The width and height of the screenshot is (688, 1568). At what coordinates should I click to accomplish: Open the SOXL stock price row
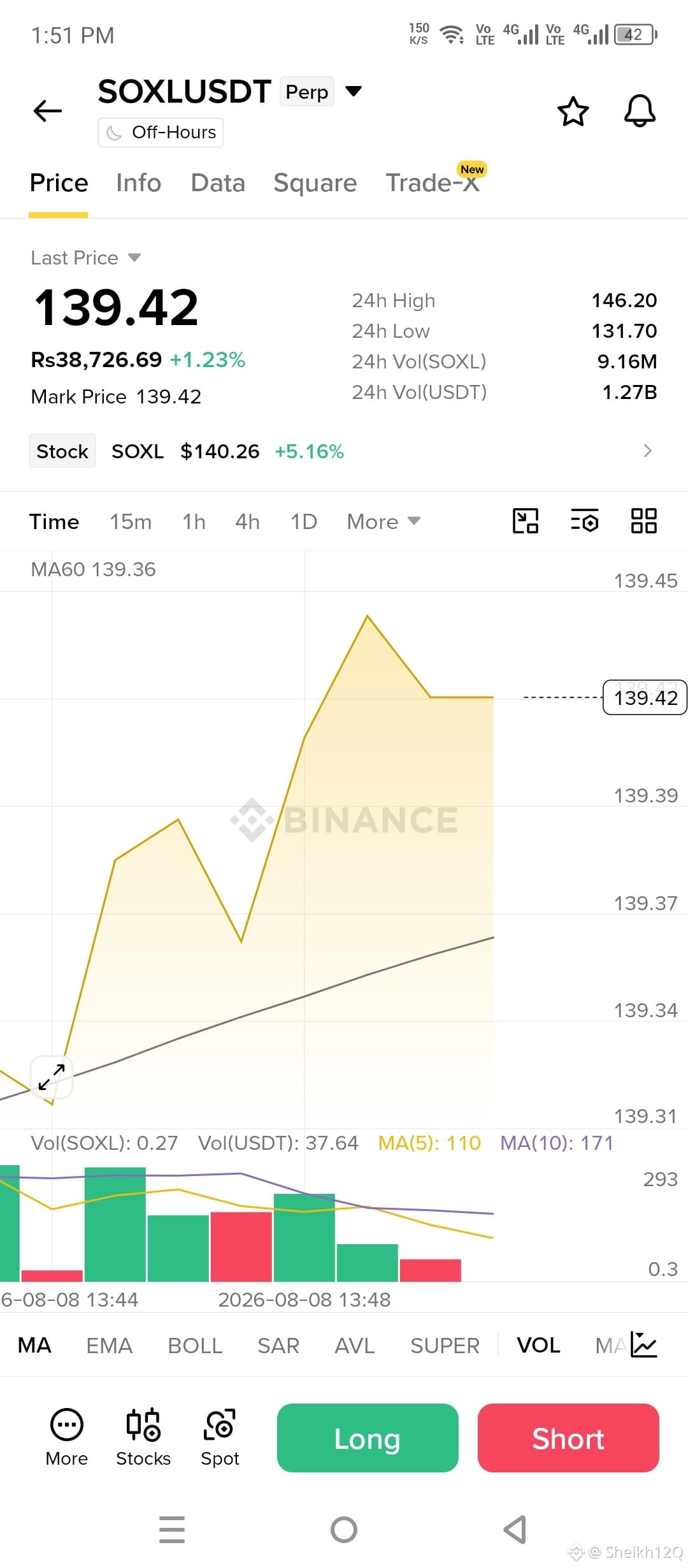pos(344,451)
